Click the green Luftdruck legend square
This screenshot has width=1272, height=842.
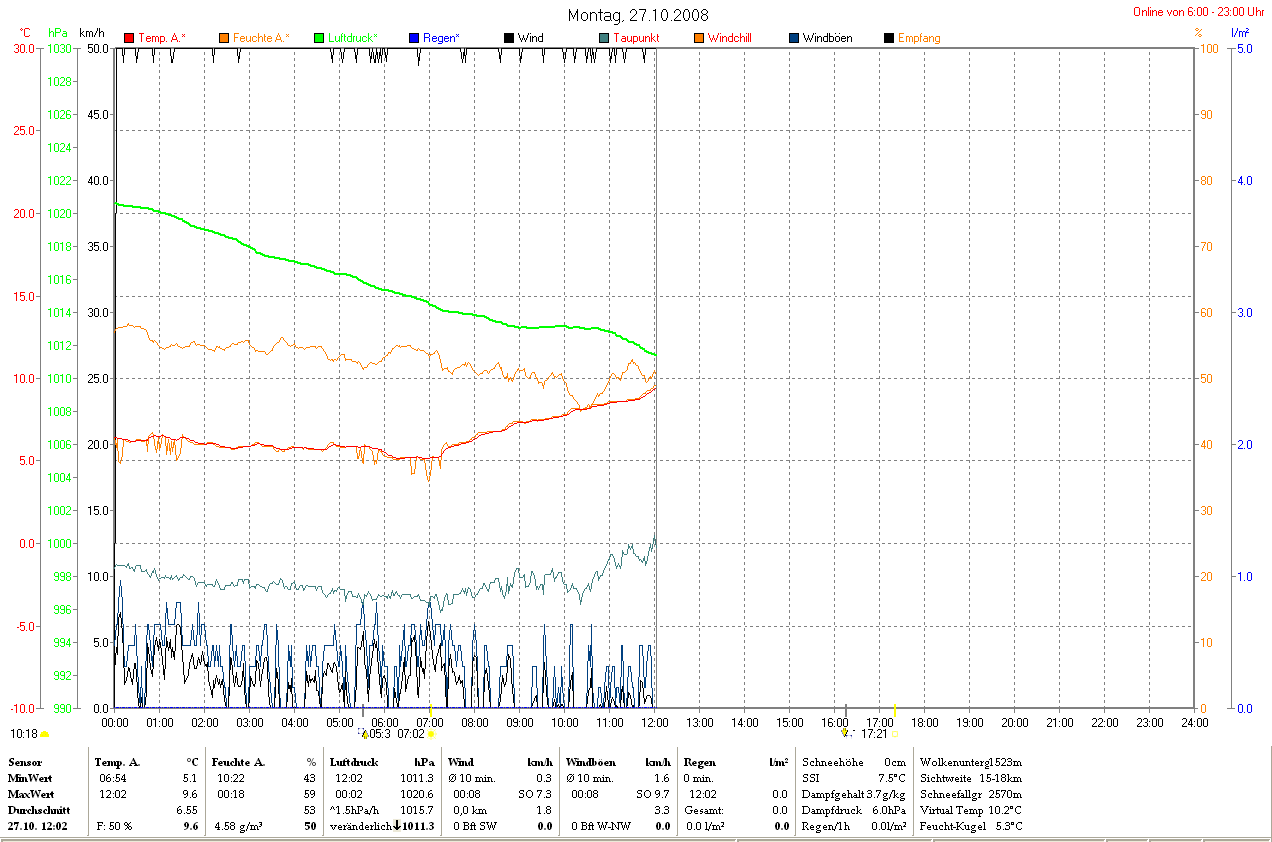pyautogui.click(x=320, y=38)
